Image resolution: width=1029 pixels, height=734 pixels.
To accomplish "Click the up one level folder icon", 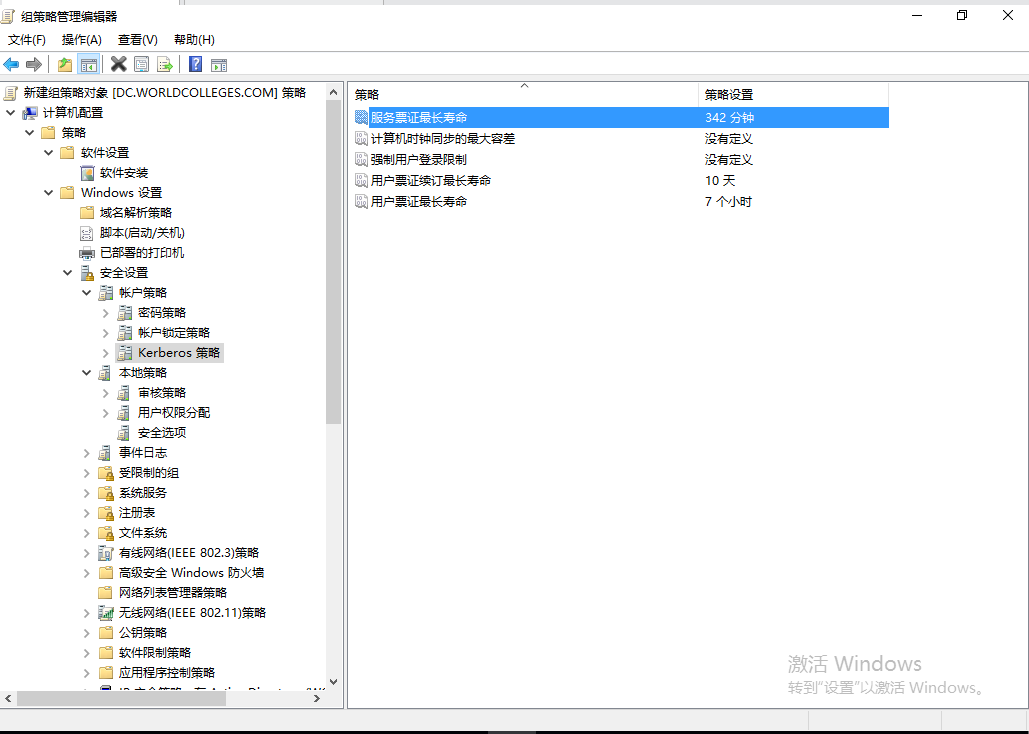I will (x=63, y=63).
